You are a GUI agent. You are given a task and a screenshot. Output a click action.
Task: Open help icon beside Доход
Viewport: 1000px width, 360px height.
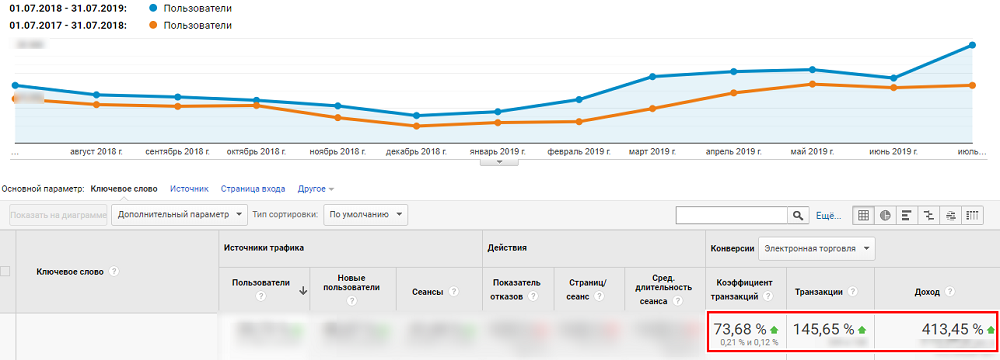click(x=950, y=291)
